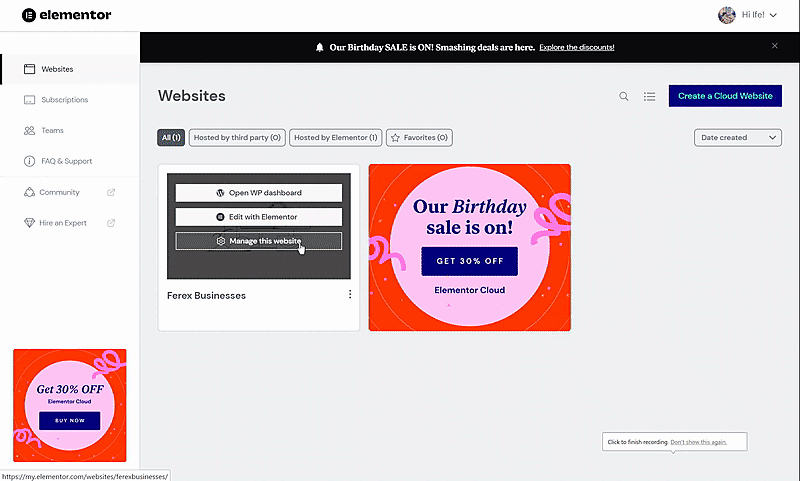Click the WordPress icon on Open WP dashboard

[x=220, y=193]
